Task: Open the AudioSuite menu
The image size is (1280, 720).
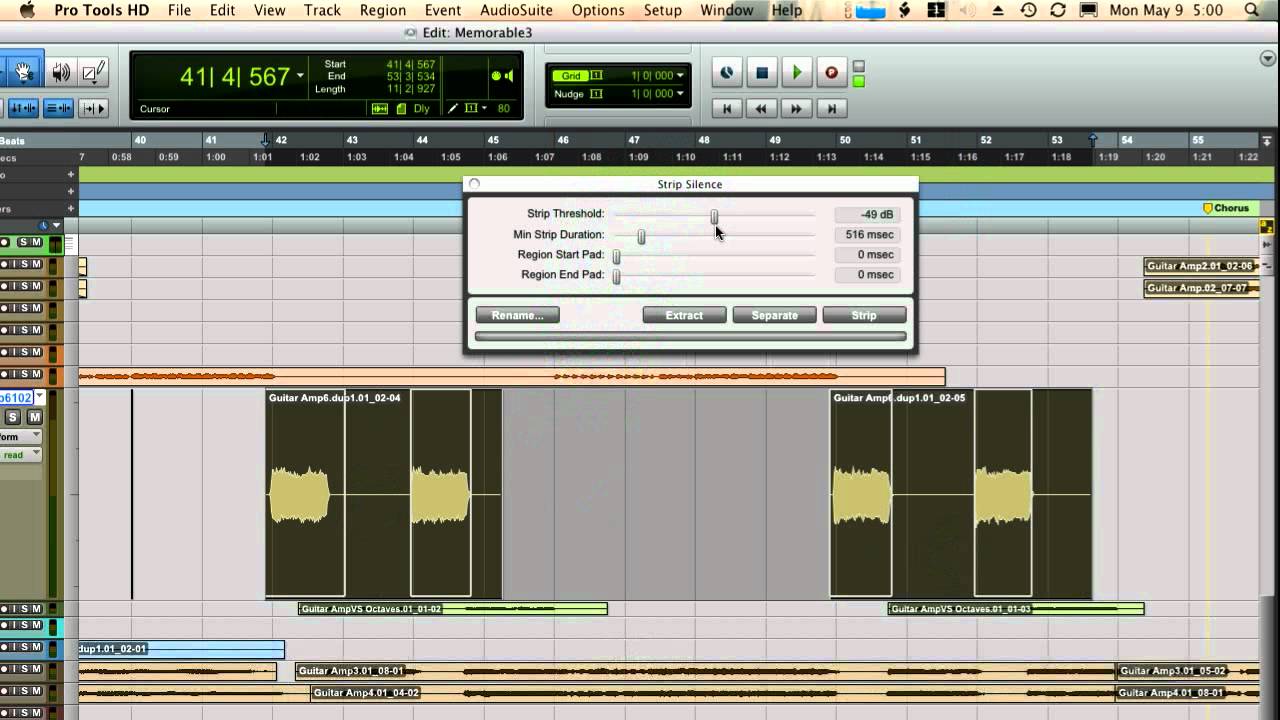Action: point(516,10)
